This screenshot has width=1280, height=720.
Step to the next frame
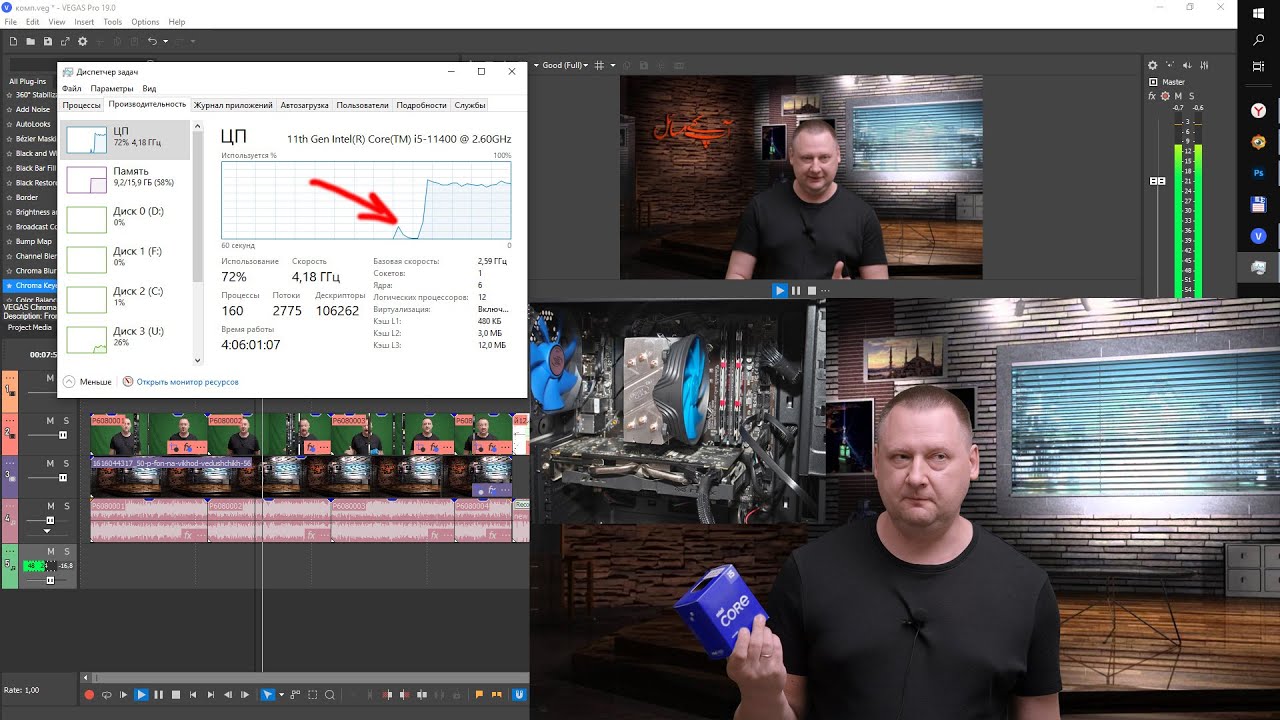point(245,694)
